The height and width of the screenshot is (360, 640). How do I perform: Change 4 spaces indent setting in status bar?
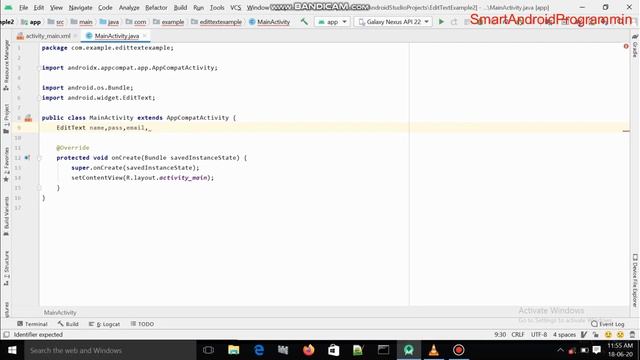[564, 335]
